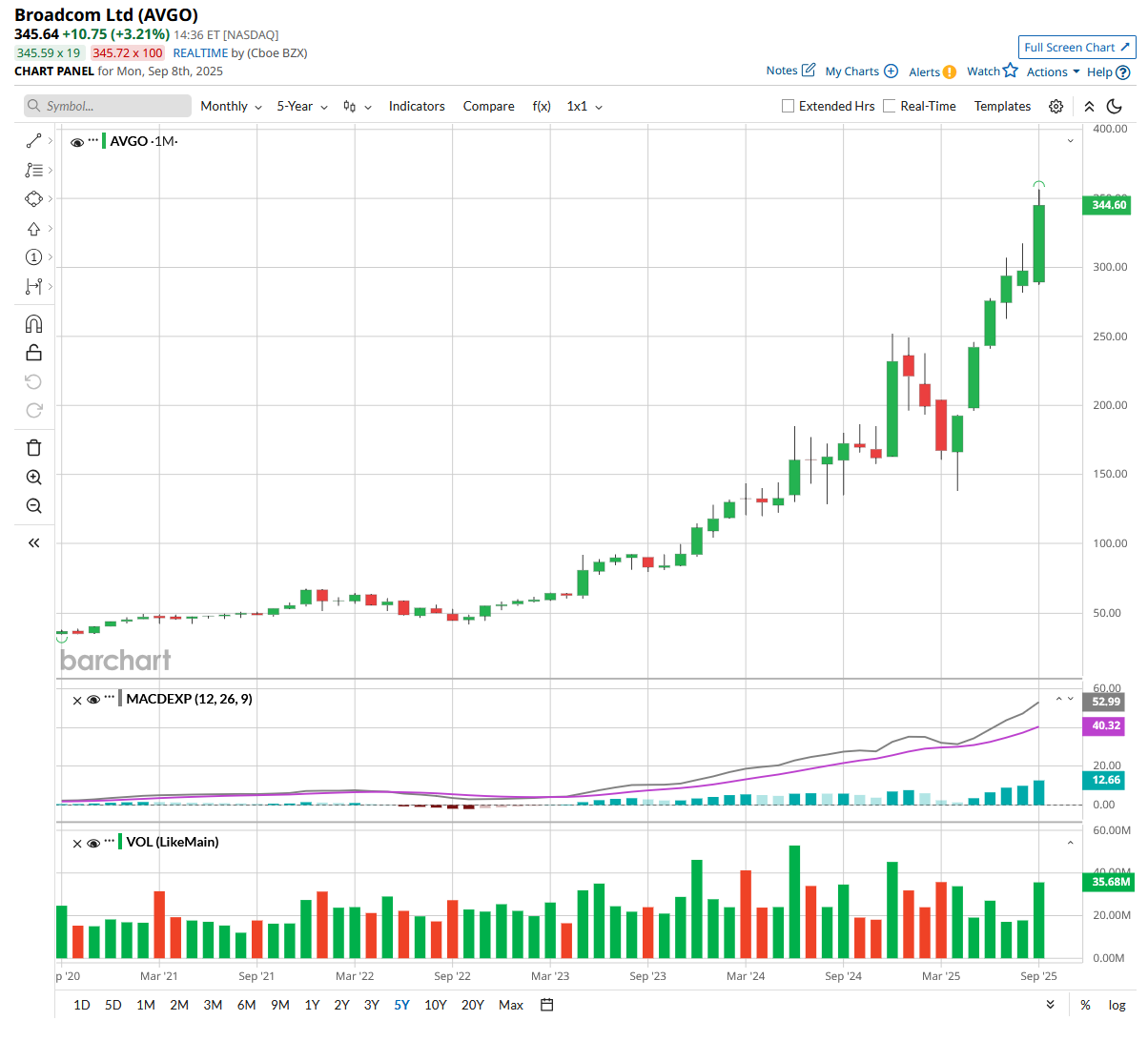
Task: Switch to dark mode moon icon
Action: point(1115,107)
